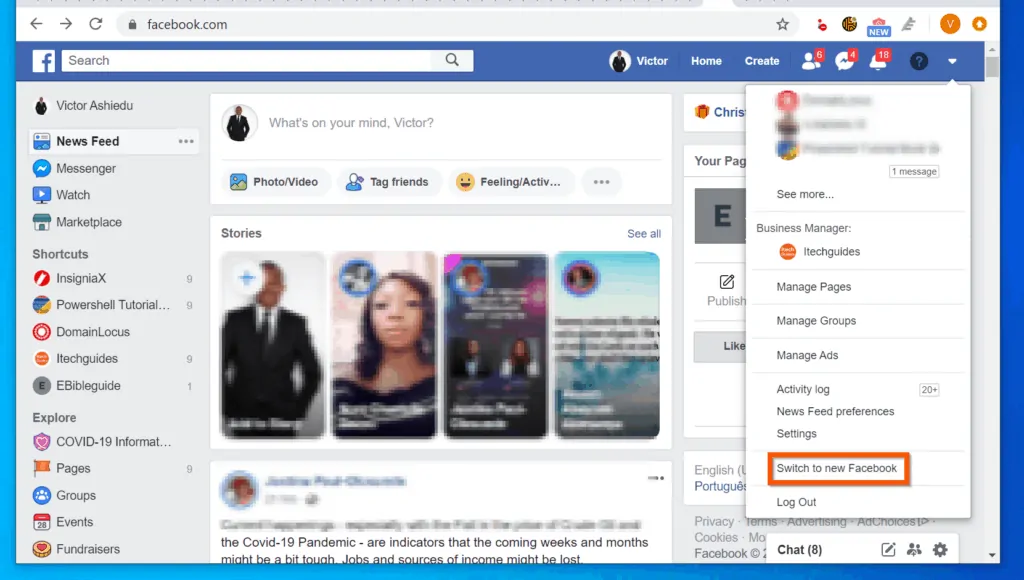Select Settings from the account menu

click(x=796, y=433)
